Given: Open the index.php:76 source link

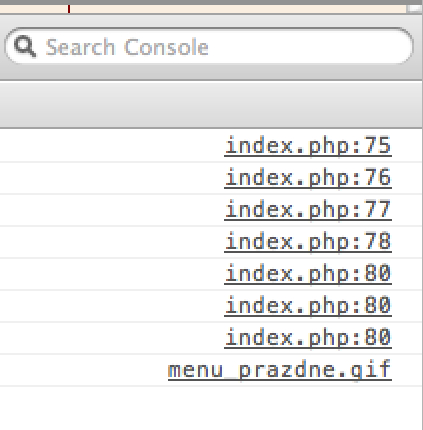Looking at the screenshot, I should pos(308,178).
